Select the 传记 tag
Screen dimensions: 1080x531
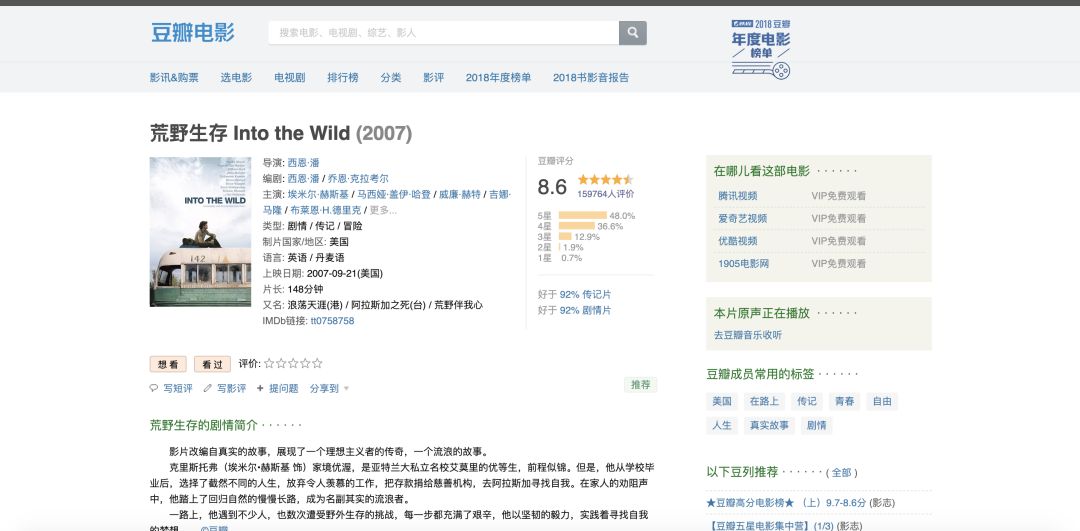tap(807, 402)
